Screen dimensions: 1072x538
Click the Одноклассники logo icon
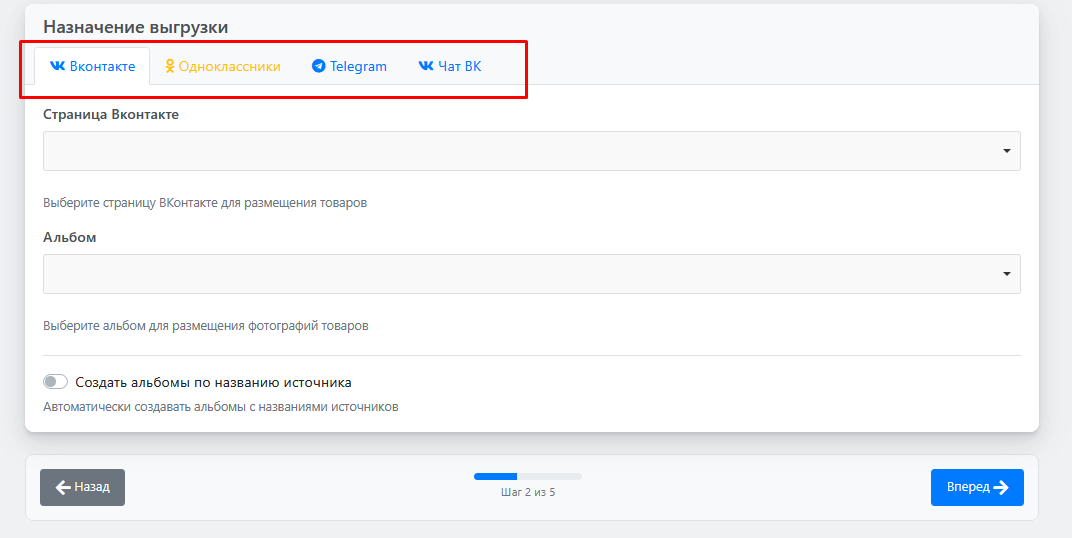170,66
